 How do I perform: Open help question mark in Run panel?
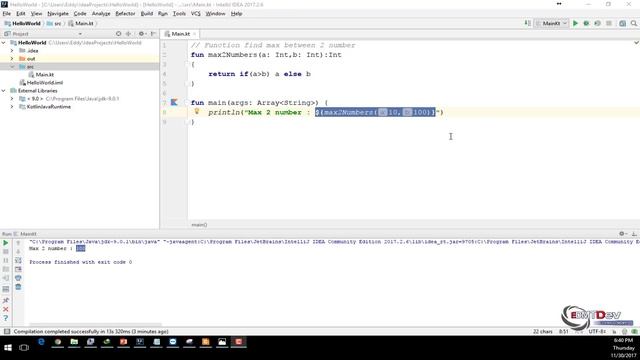6,318
